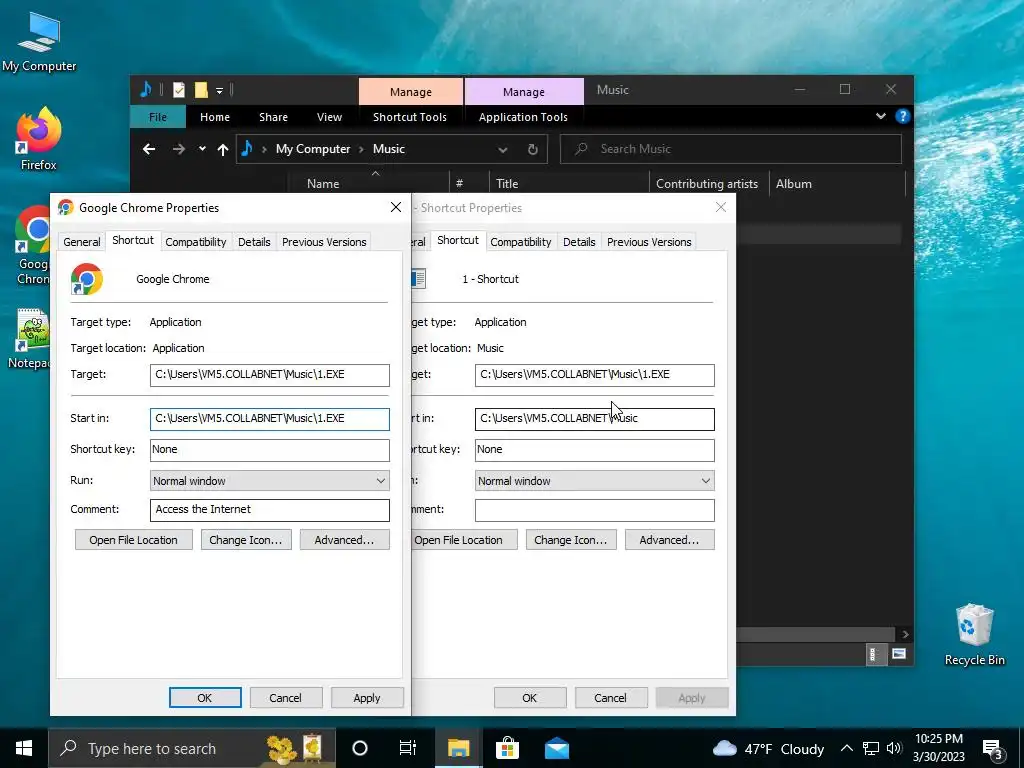Click Advanced in 1 - Shortcut Properties
Image resolution: width=1024 pixels, height=768 pixels.
669,540
